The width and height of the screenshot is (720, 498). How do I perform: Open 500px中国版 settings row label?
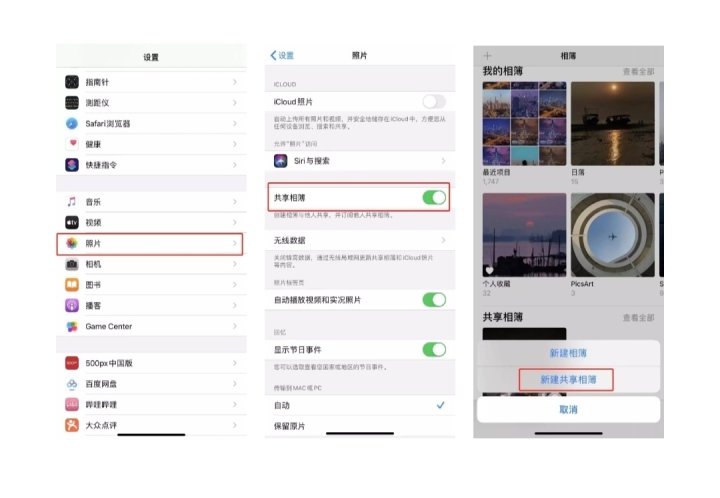coord(109,363)
